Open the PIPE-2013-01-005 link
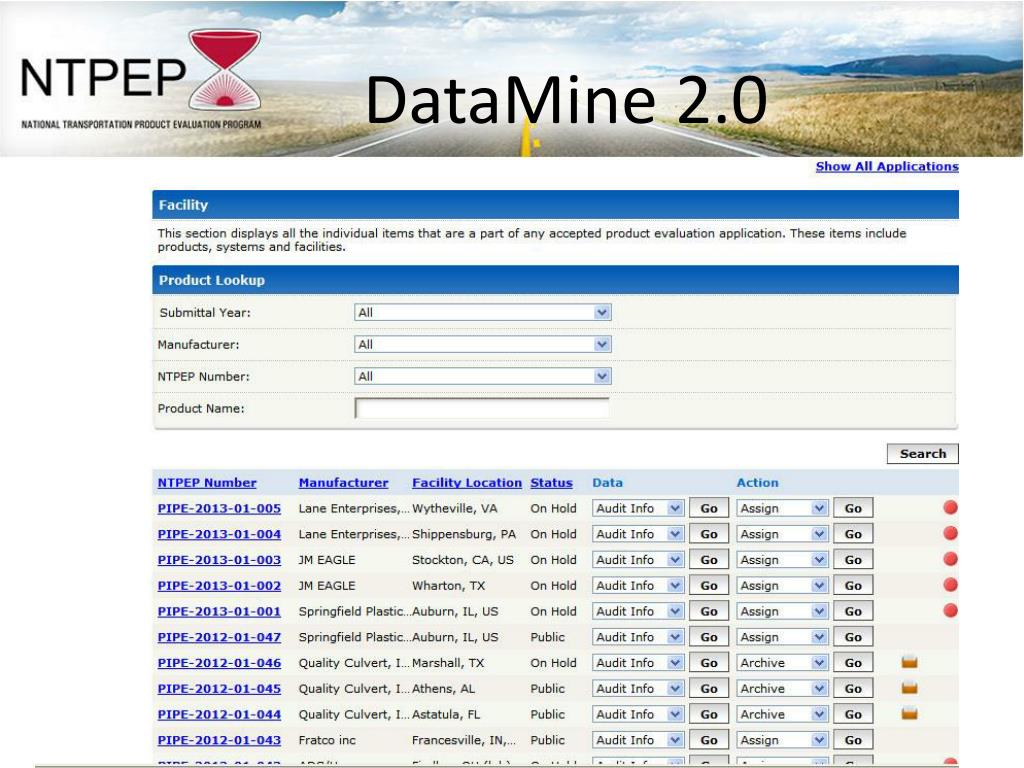Screen dimensions: 1024x768 219,508
